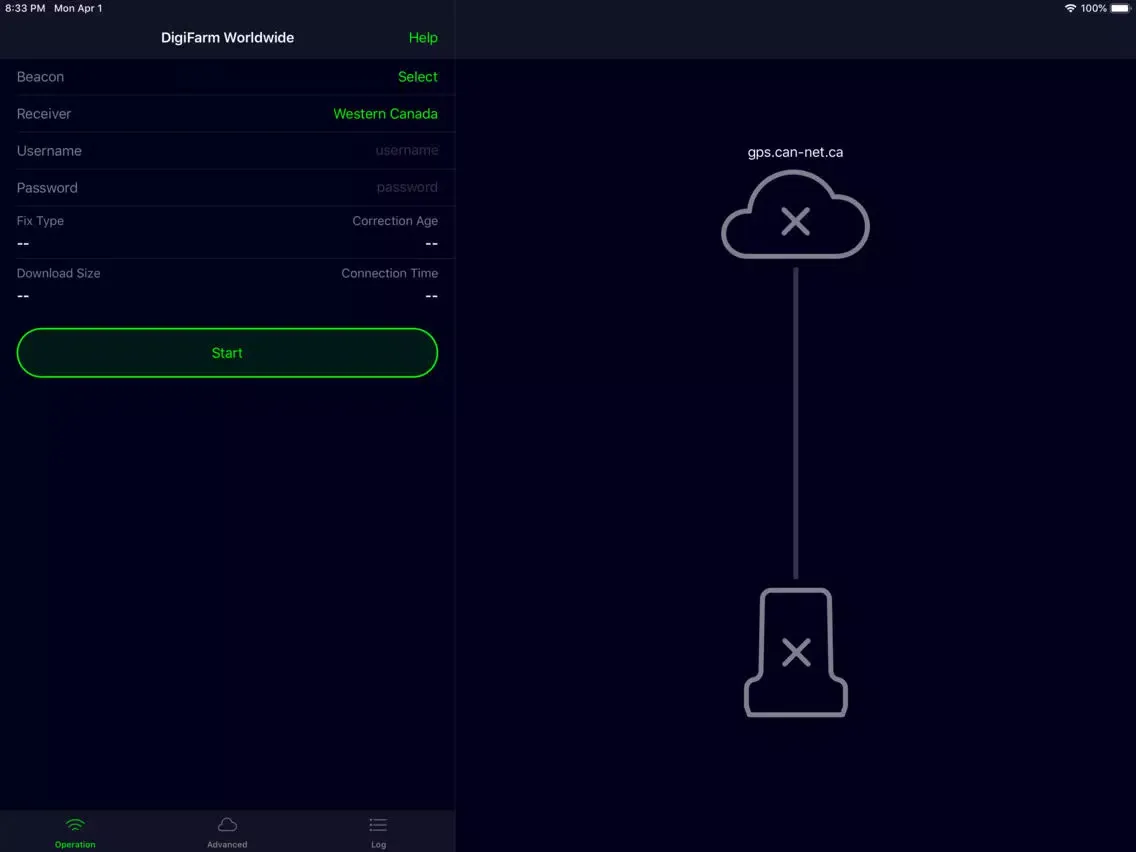Tap the gps.can-net.ca server label

[x=795, y=152]
